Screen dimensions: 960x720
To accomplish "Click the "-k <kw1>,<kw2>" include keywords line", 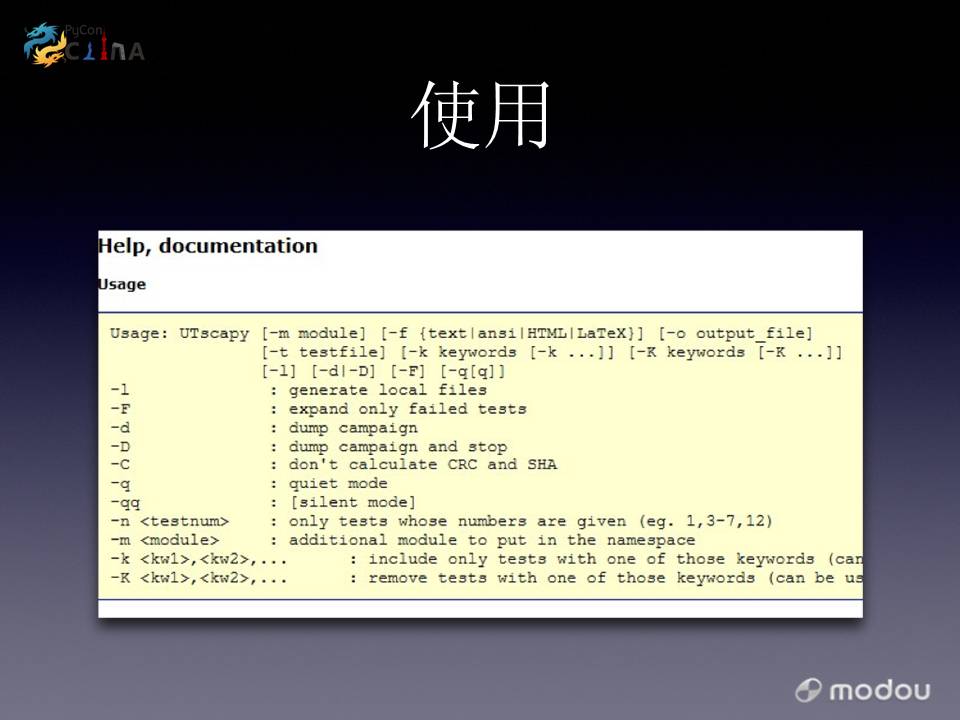I will click(x=485, y=559).
